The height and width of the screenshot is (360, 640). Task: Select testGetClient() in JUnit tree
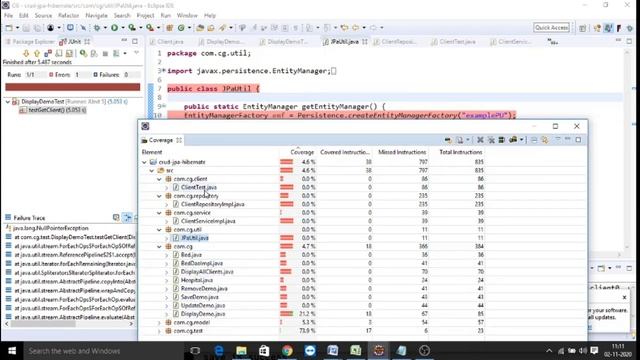click(x=57, y=110)
